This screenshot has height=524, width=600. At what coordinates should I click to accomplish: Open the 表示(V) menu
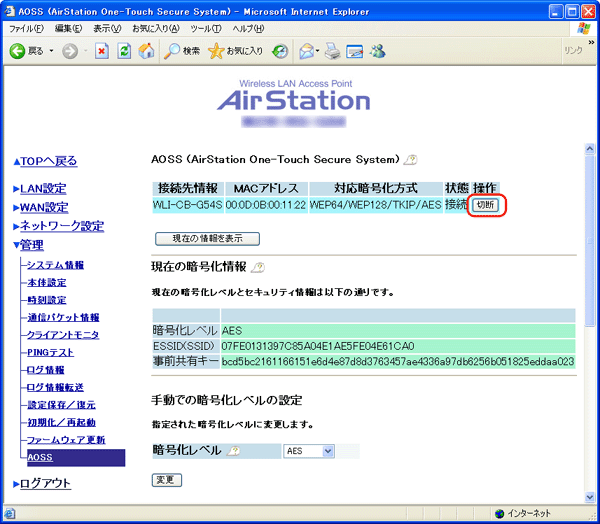click(107, 29)
